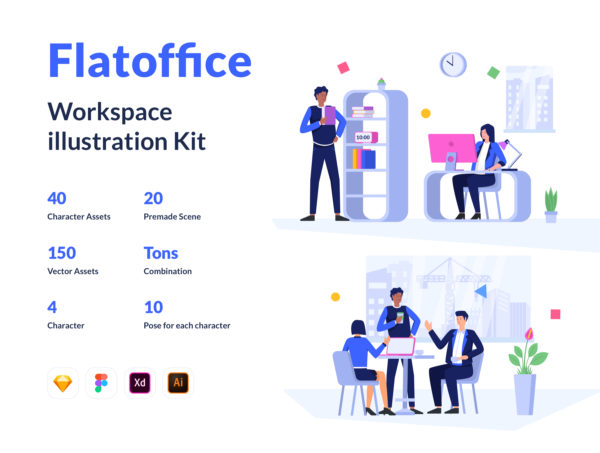Click the Adobe Illustrator Ai icon
This screenshot has width=600, height=453.
179,383
